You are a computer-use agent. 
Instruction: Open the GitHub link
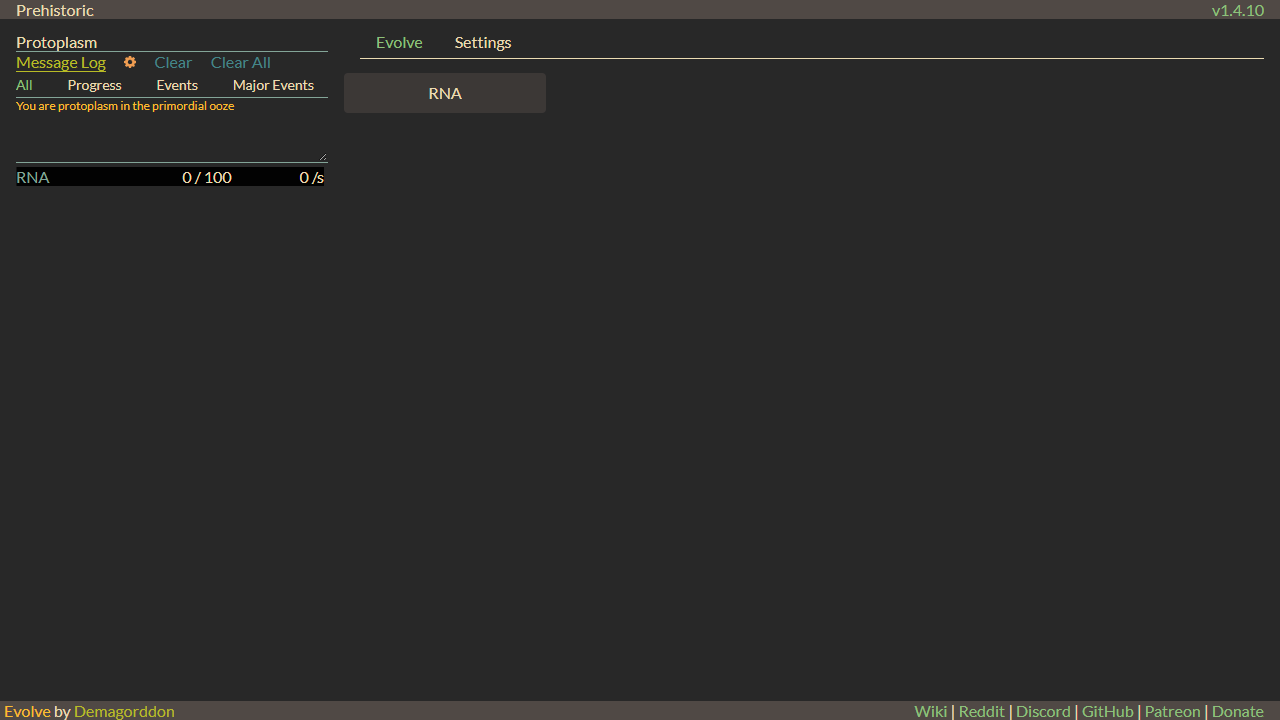(x=1108, y=711)
